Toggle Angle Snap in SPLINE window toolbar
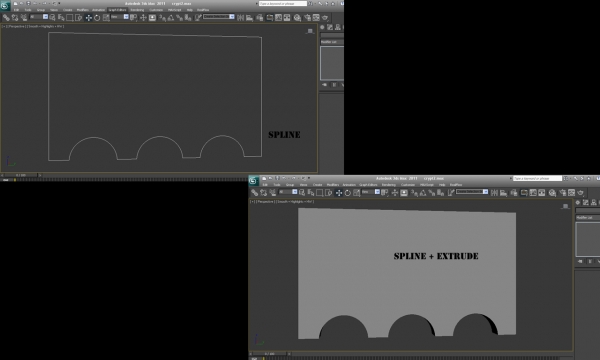The width and height of the screenshot is (600, 360). [x=171, y=17]
